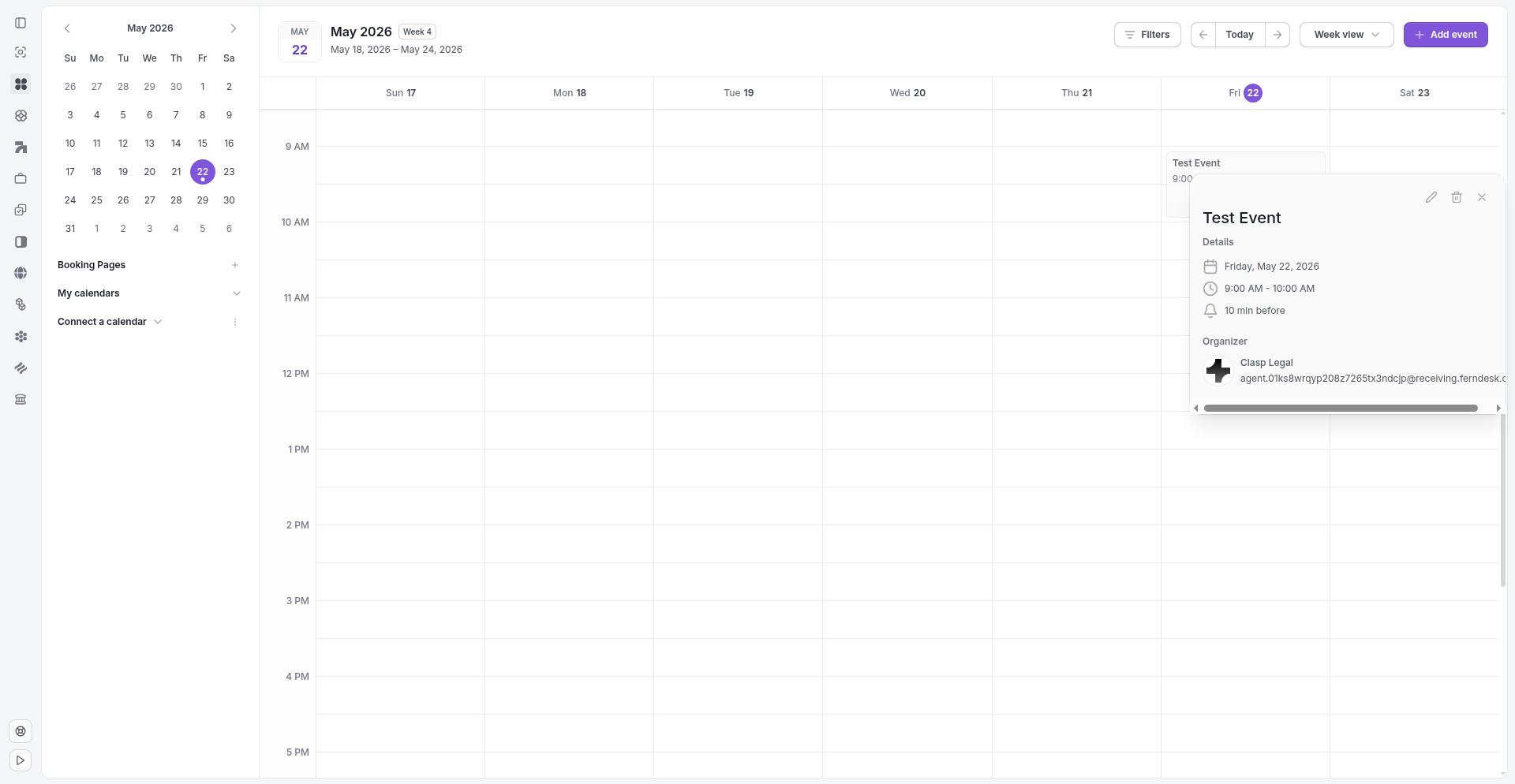Open the half-filled square icon in left rail
The width and height of the screenshot is (1515, 784).
[21, 241]
